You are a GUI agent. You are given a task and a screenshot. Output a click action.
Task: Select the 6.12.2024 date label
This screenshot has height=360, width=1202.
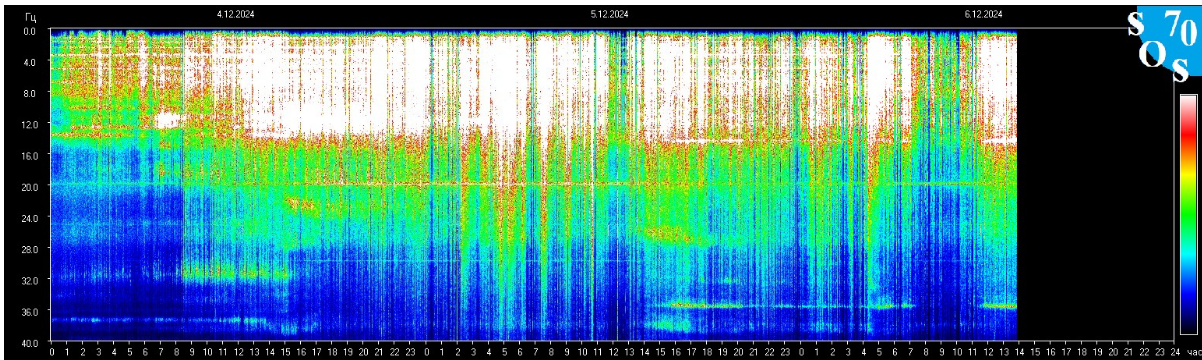point(984,14)
